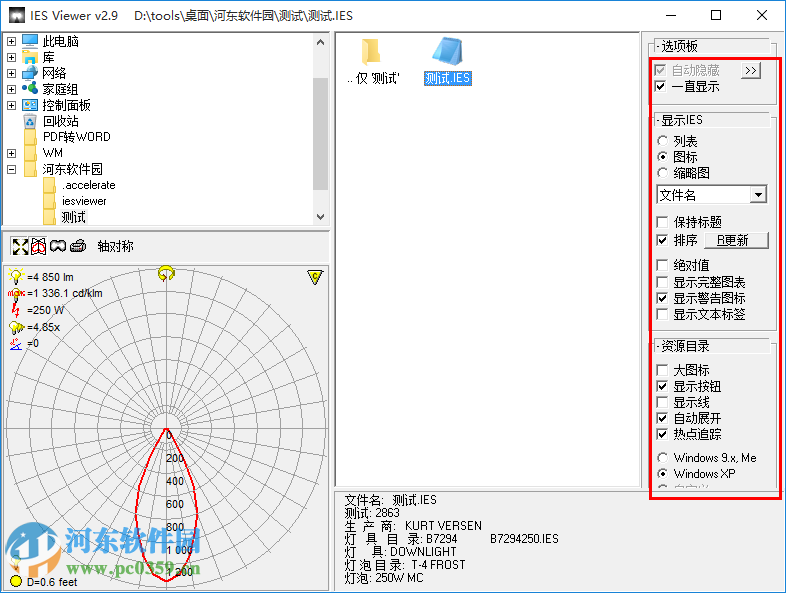Click the >> expand options button
Viewport: 786px width, 593px height.
click(x=750, y=71)
